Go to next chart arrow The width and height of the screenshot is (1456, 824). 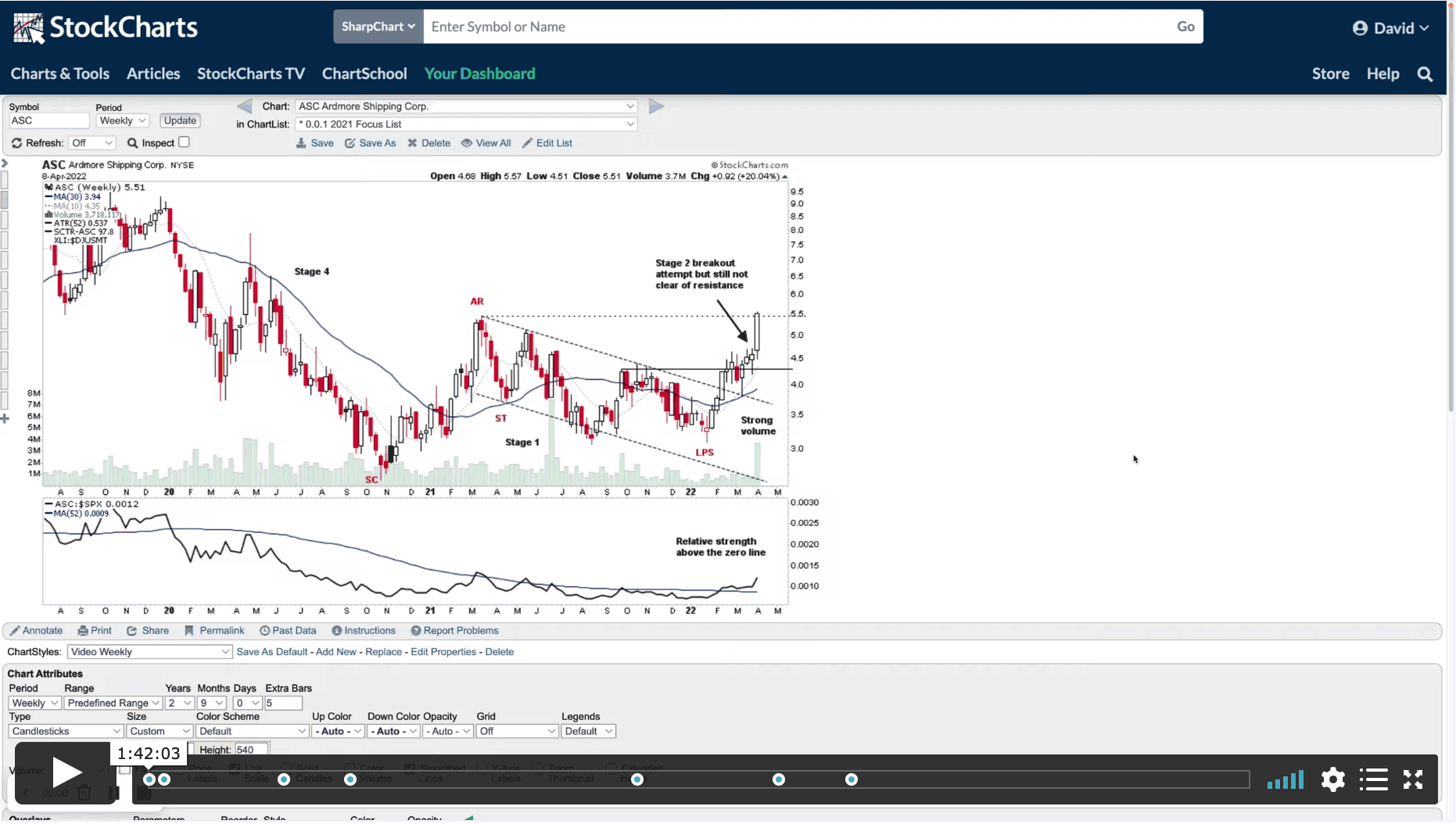(x=656, y=106)
